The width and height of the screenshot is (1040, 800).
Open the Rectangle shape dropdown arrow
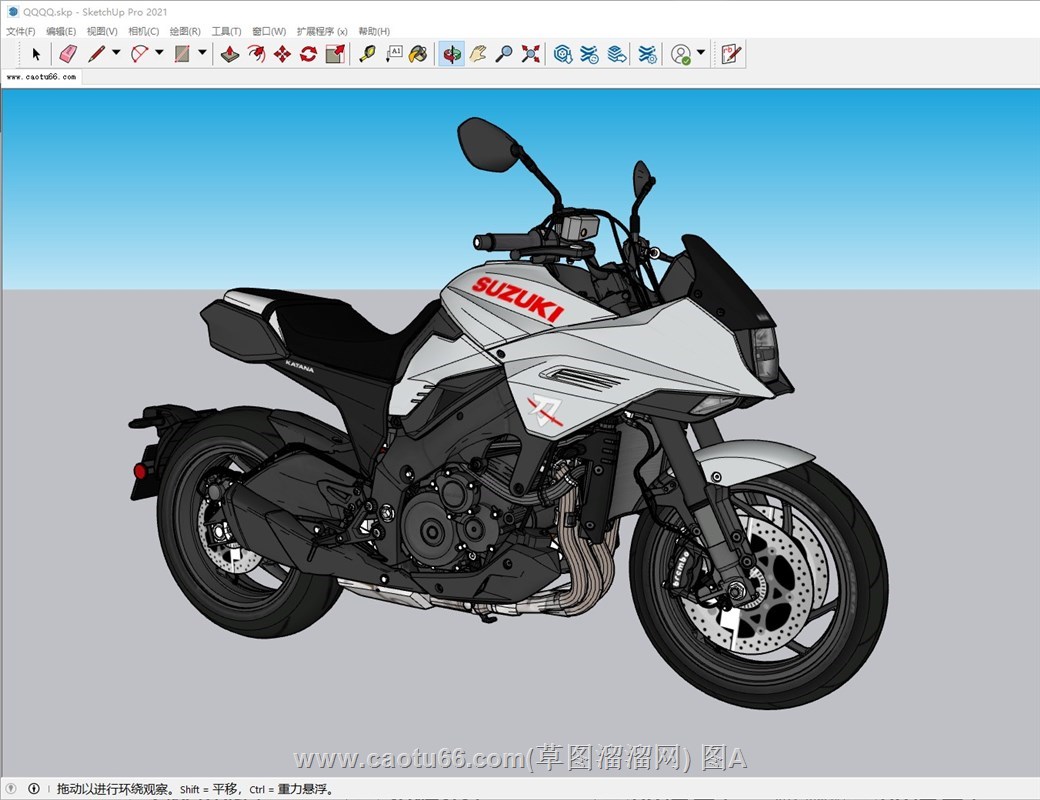202,53
